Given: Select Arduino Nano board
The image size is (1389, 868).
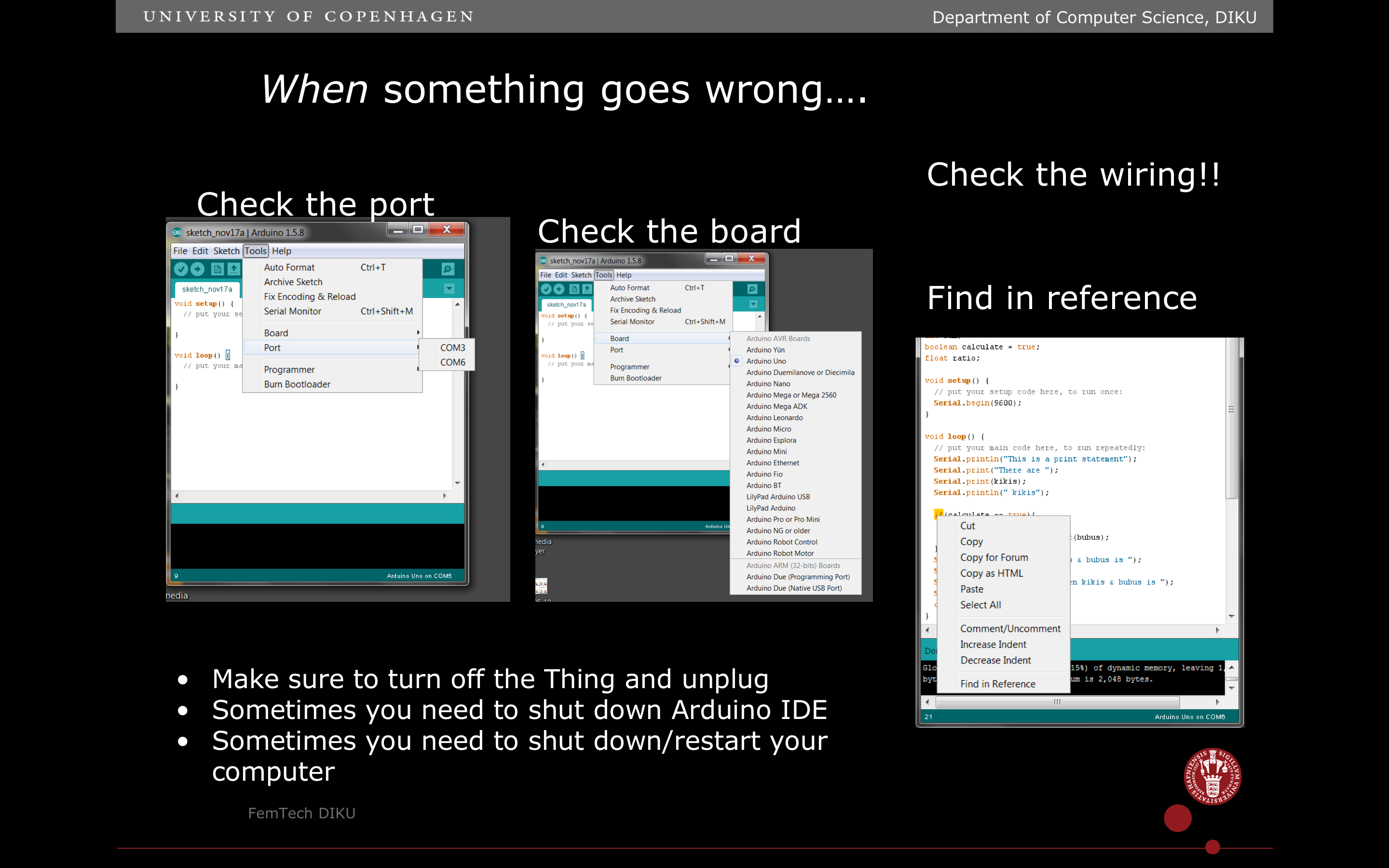Looking at the screenshot, I should [795, 383].
